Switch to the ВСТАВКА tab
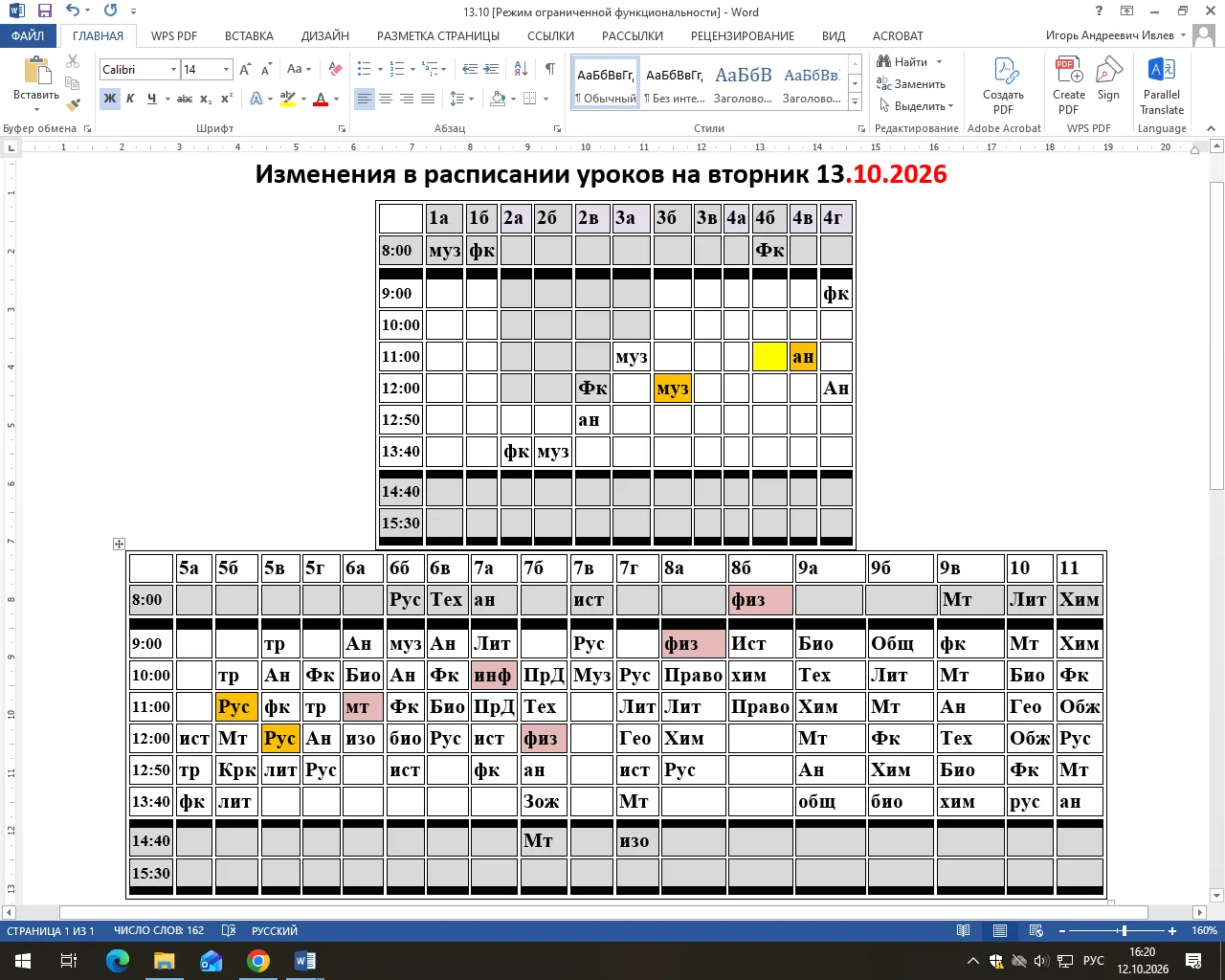Image resolution: width=1225 pixels, height=980 pixels. point(249,36)
